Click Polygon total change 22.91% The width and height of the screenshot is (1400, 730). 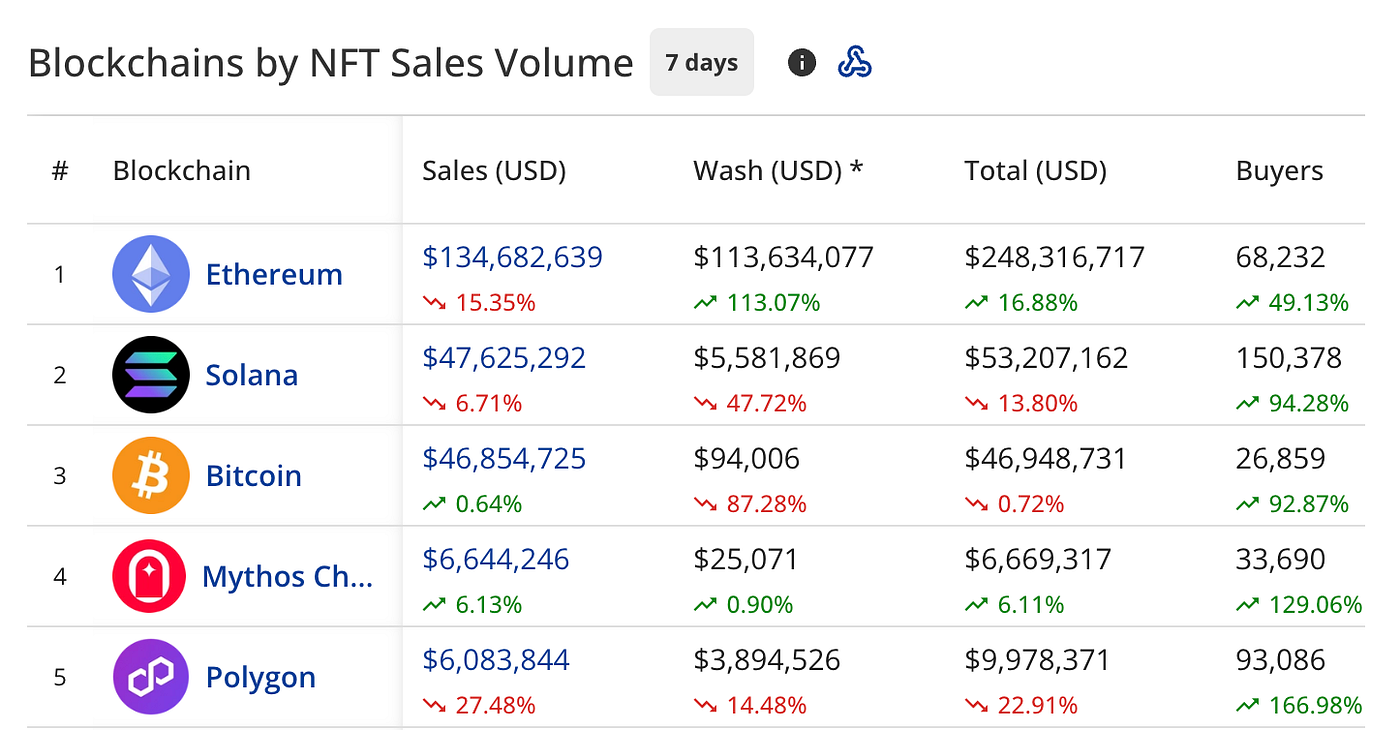(1022, 706)
